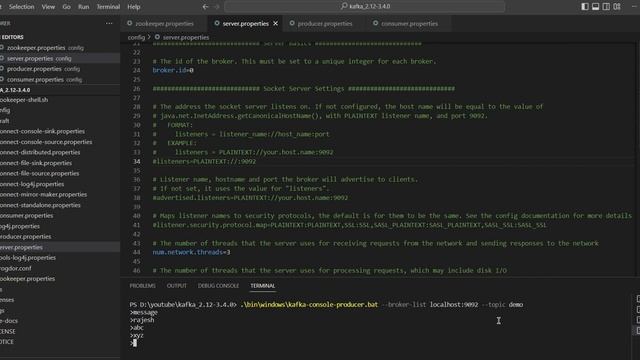Open zookeeper-shell.sh in the file tree
640x360 pixels.
coord(60,100)
